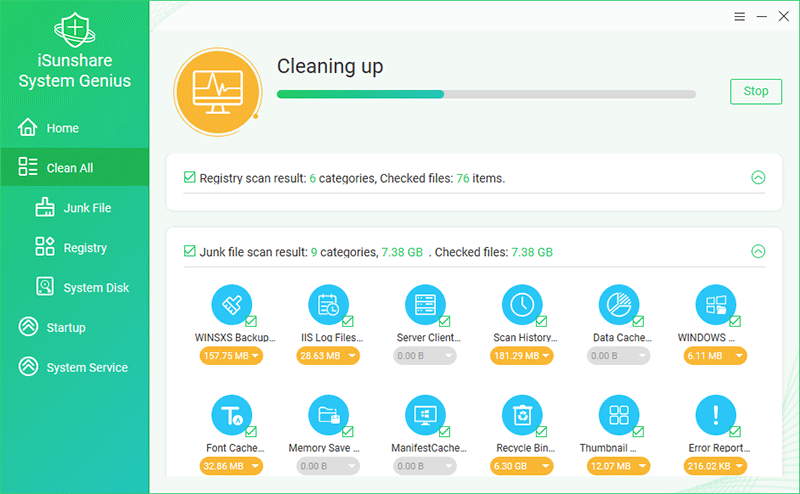The image size is (800, 494).
Task: Uncheck the Scan History checkbox
Action: (x=541, y=321)
